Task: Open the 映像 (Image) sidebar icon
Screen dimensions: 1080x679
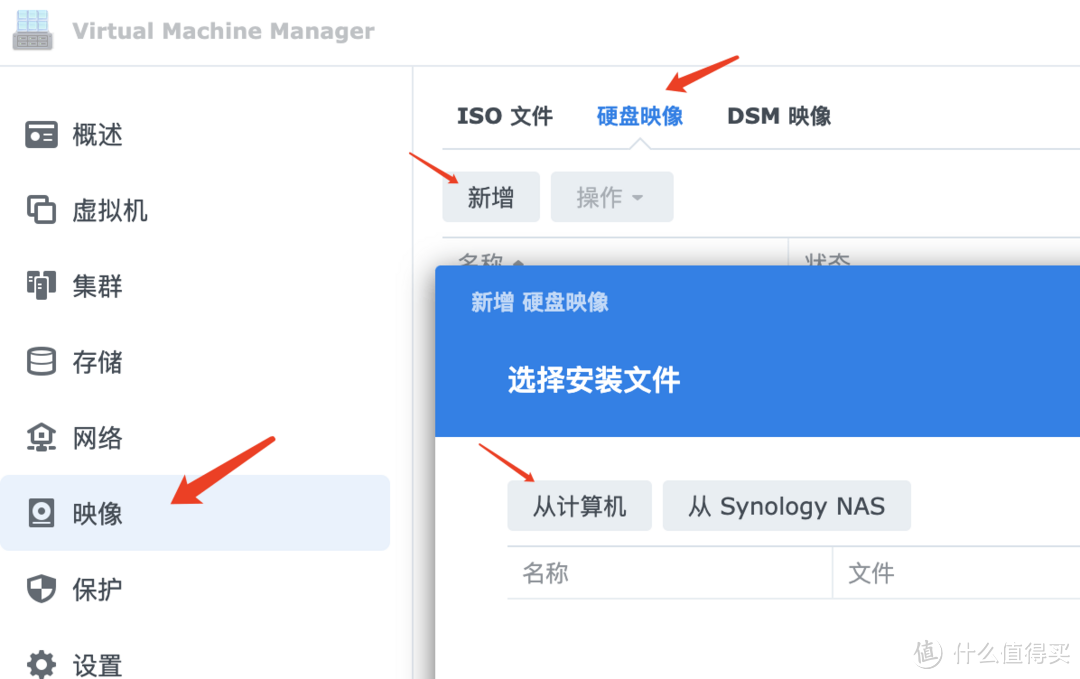Action: click(41, 513)
